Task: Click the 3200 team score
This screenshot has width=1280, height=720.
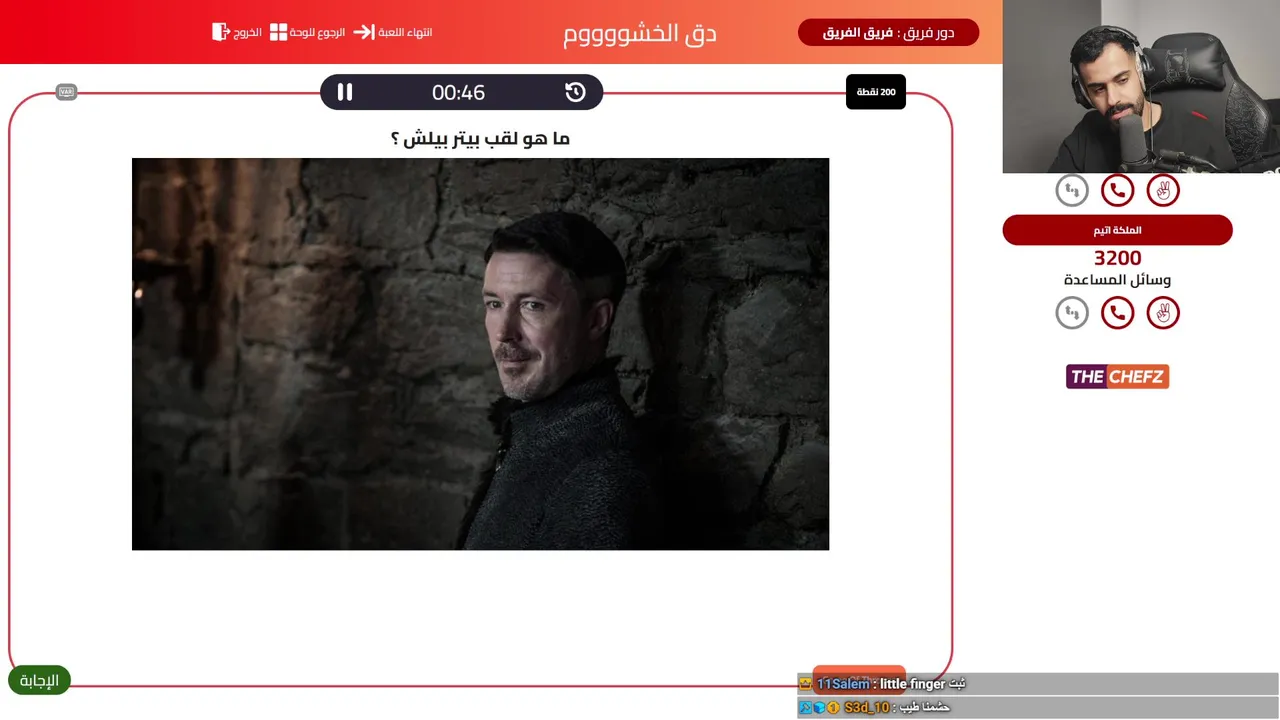Action: tap(1117, 258)
